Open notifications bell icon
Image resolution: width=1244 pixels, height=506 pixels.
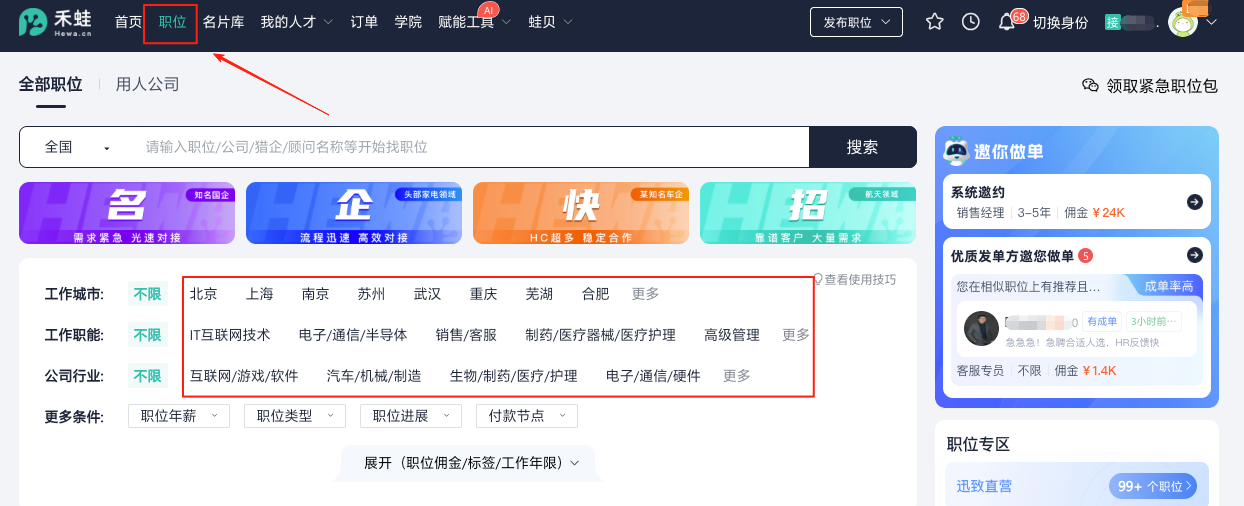pyautogui.click(x=1007, y=22)
